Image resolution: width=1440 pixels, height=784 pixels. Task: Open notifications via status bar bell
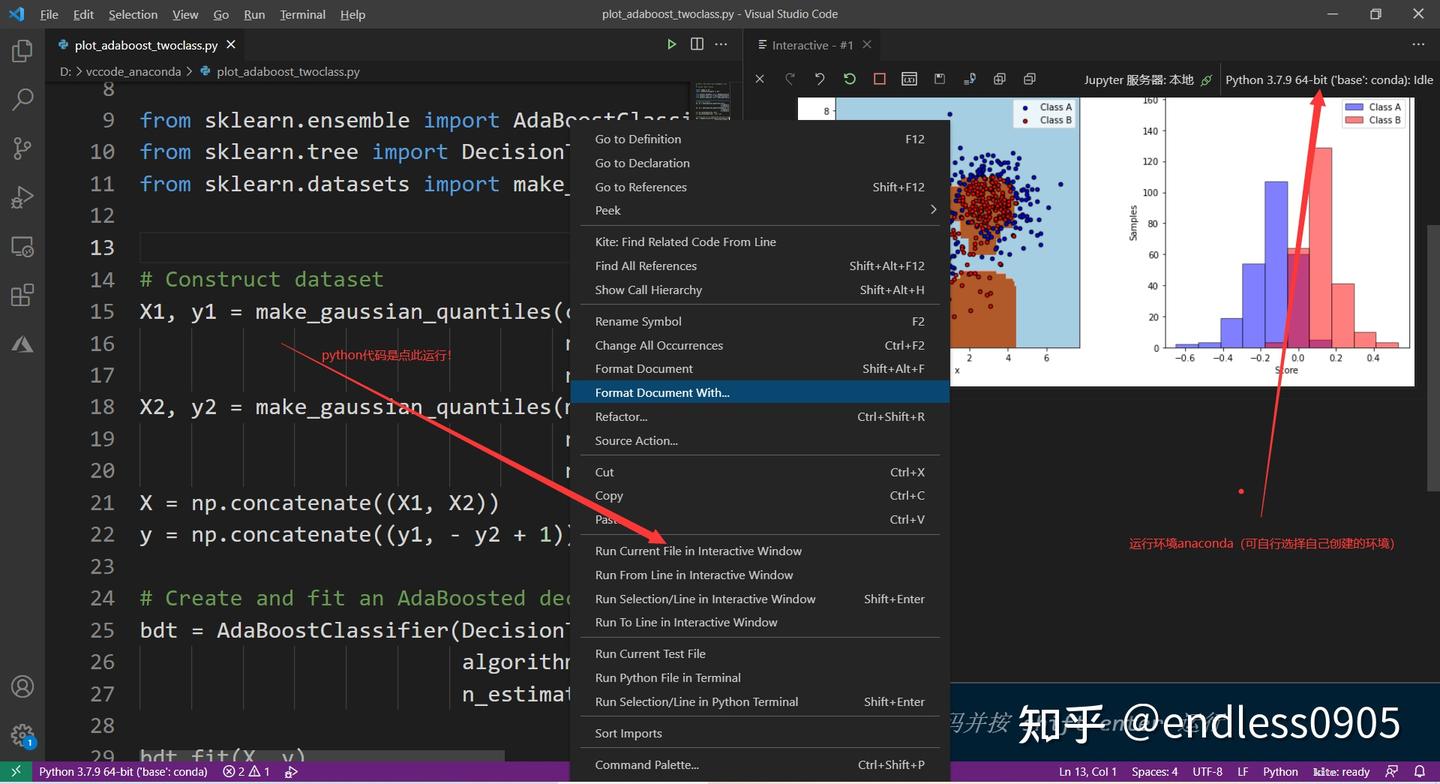click(x=1420, y=771)
